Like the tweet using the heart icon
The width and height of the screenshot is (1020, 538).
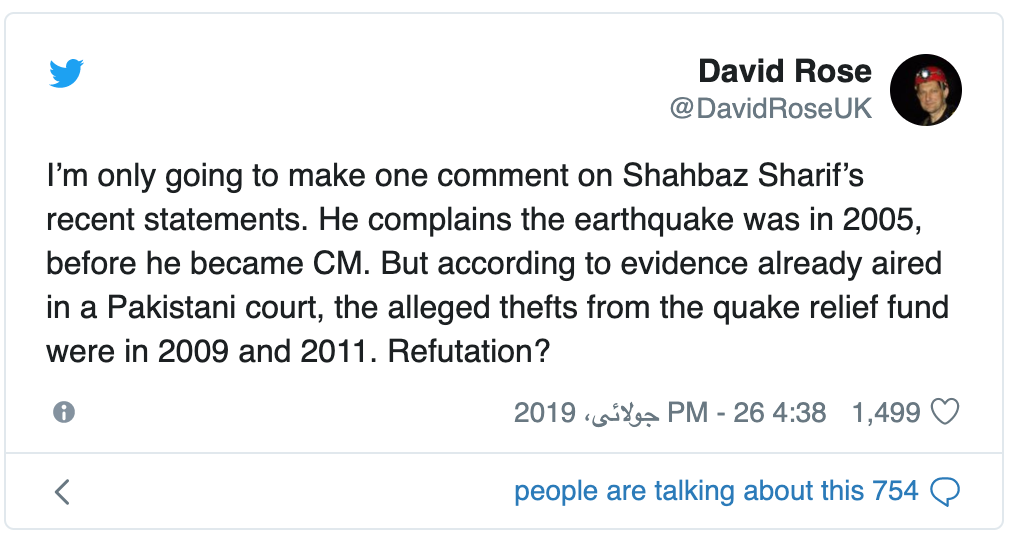coord(945,412)
